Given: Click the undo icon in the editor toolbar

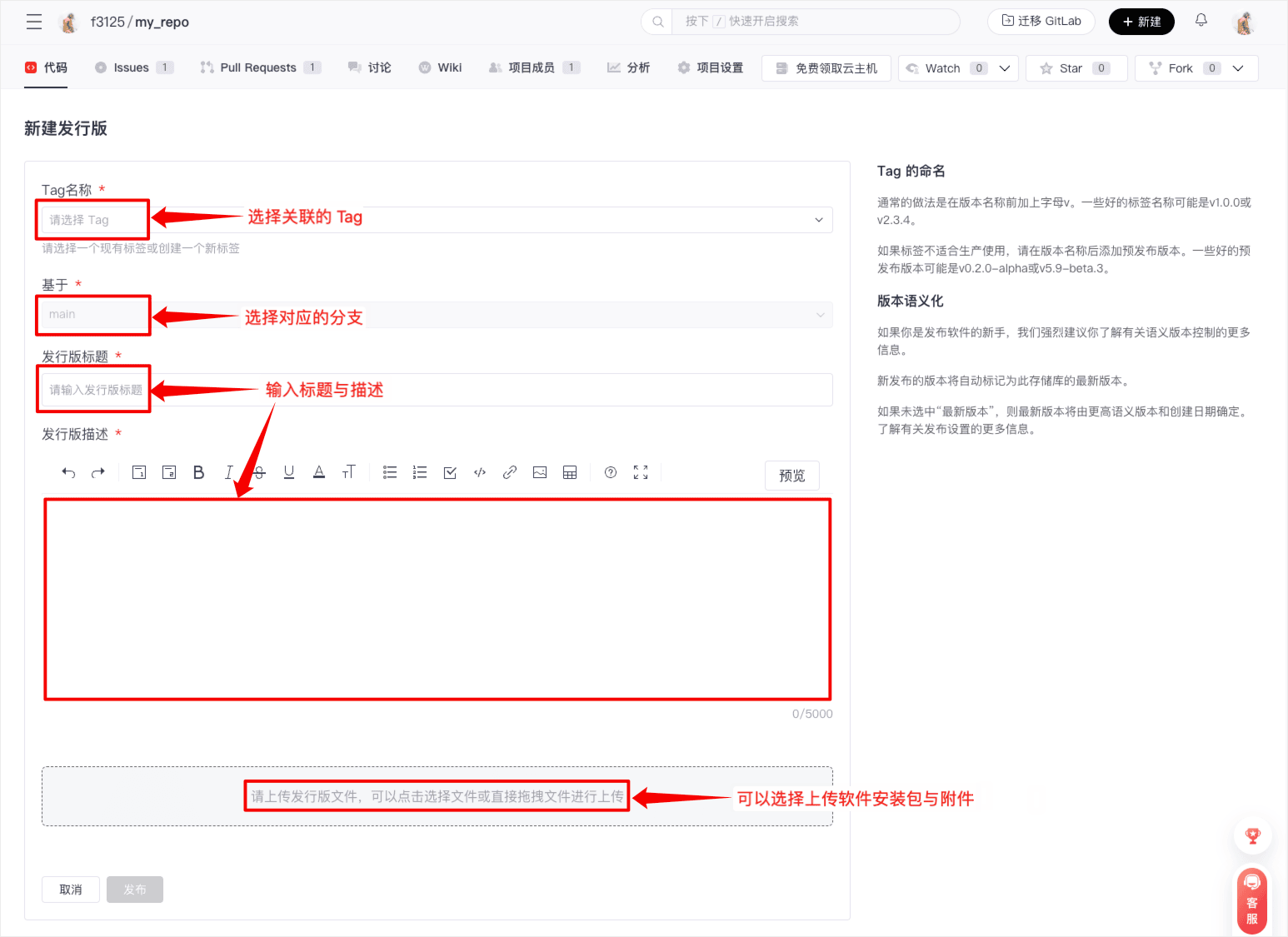Looking at the screenshot, I should click(x=68, y=473).
